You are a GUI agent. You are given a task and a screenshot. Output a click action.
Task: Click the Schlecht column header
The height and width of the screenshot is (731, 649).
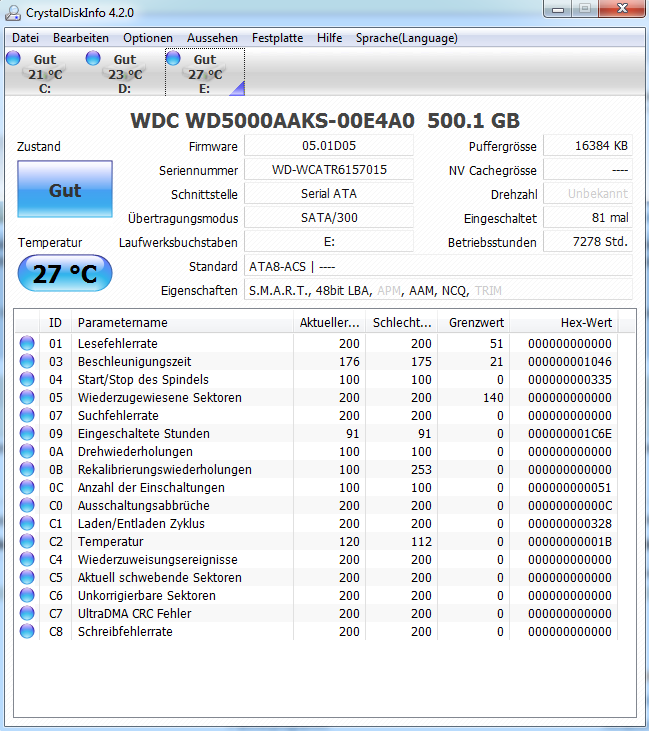point(401,323)
